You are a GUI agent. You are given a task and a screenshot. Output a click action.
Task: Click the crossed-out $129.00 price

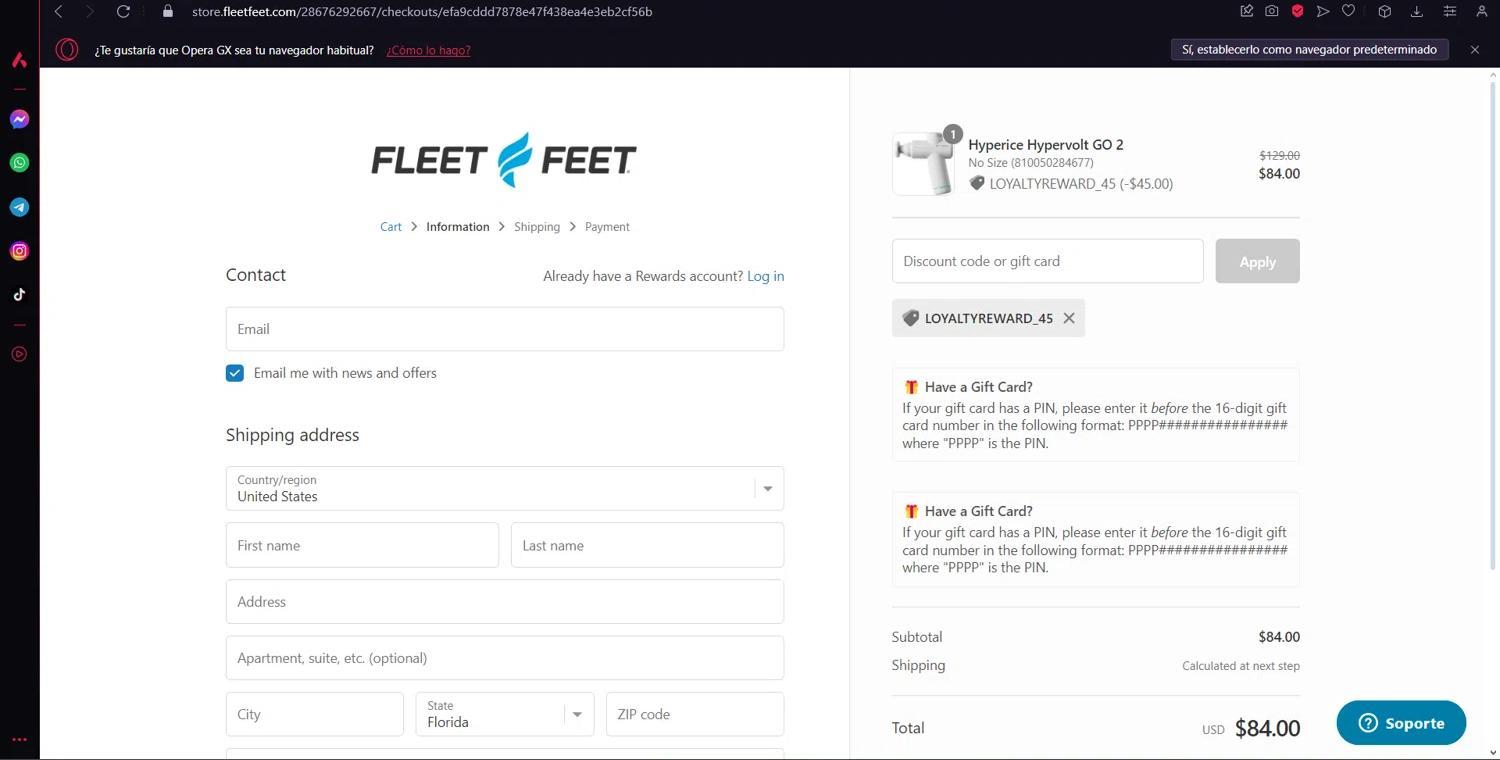pyautogui.click(x=1279, y=155)
